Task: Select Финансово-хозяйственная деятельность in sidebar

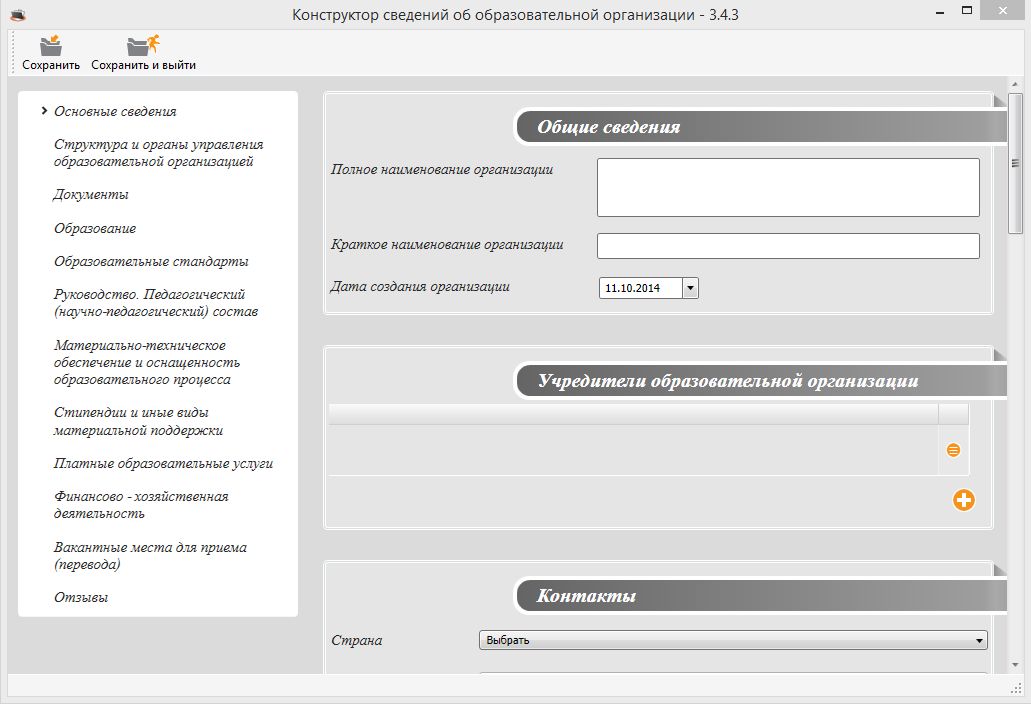Action: point(141,505)
